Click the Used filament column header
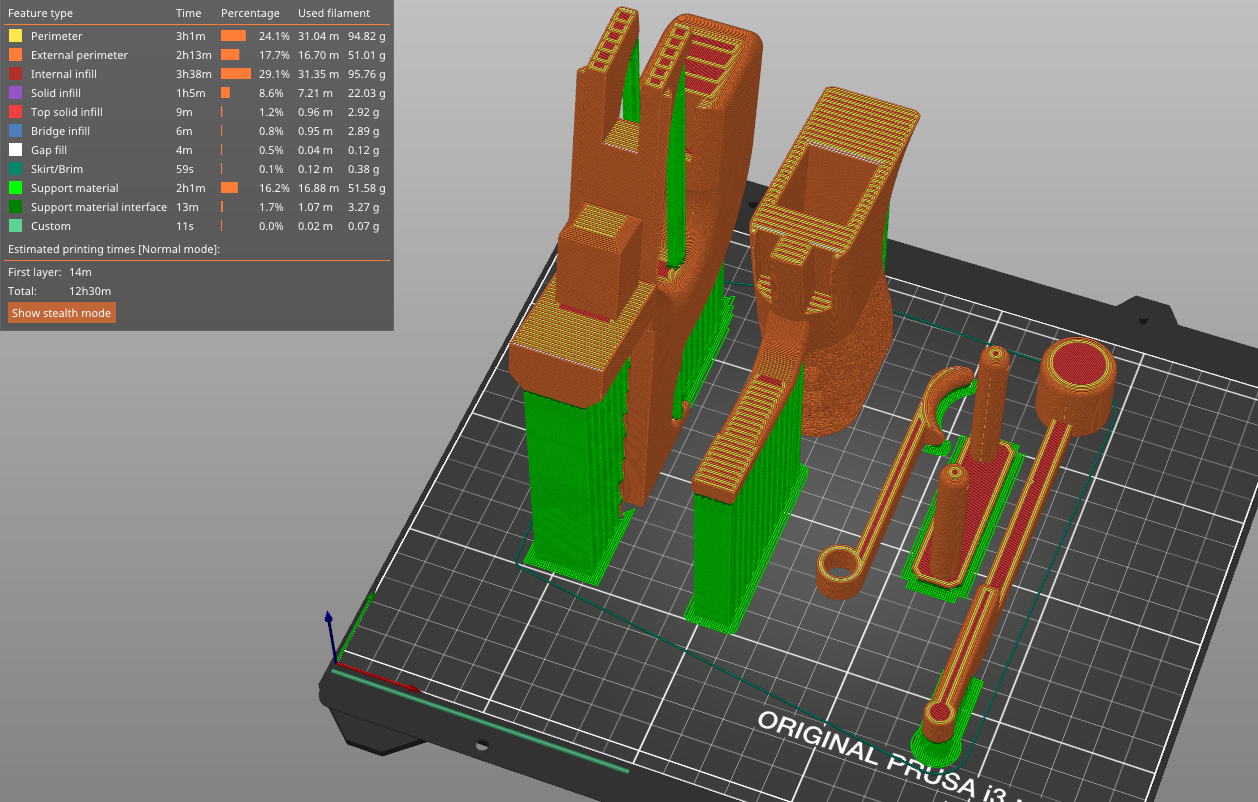 pyautogui.click(x=334, y=14)
